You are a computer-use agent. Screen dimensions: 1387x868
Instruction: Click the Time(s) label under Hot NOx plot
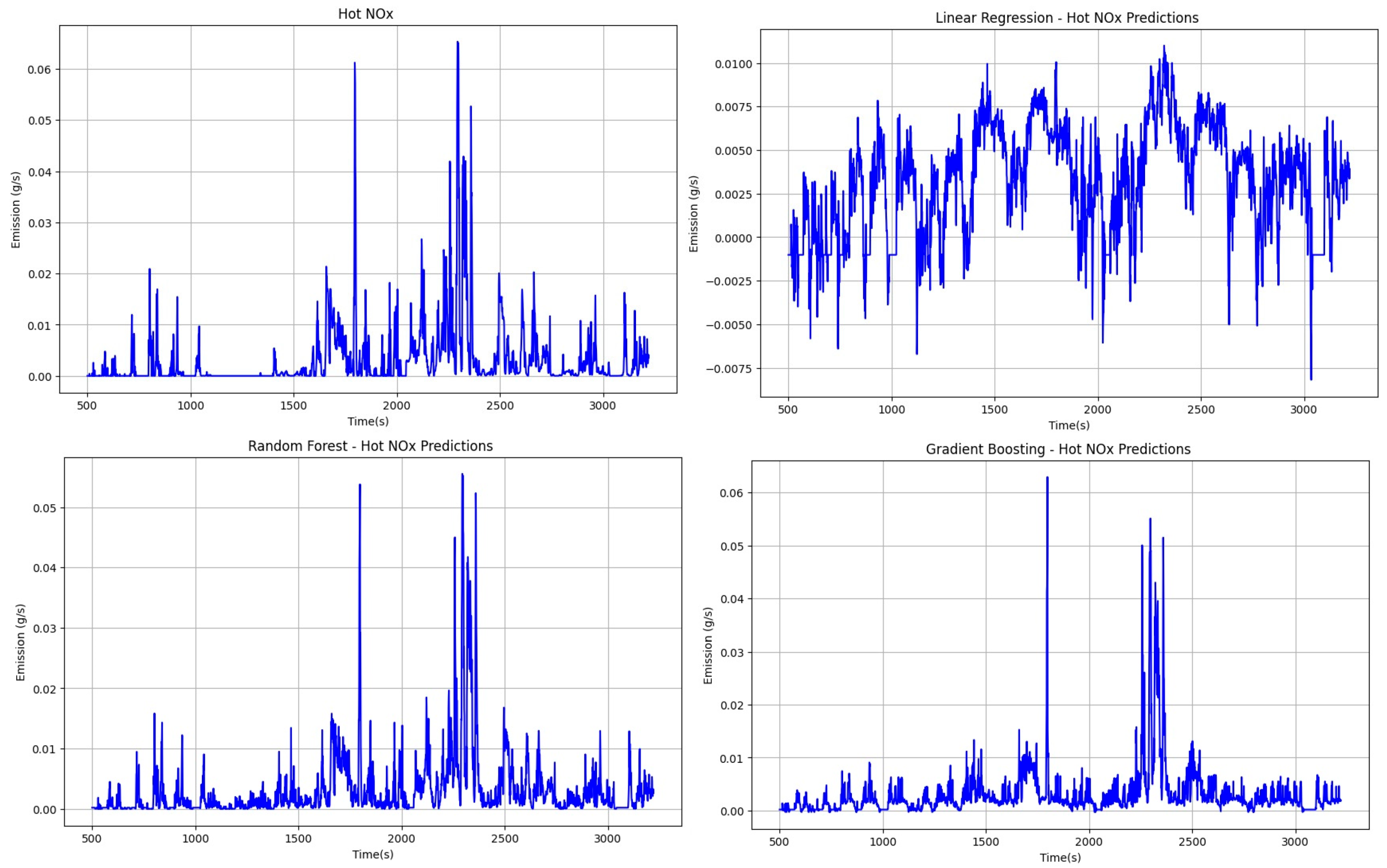pos(368,421)
